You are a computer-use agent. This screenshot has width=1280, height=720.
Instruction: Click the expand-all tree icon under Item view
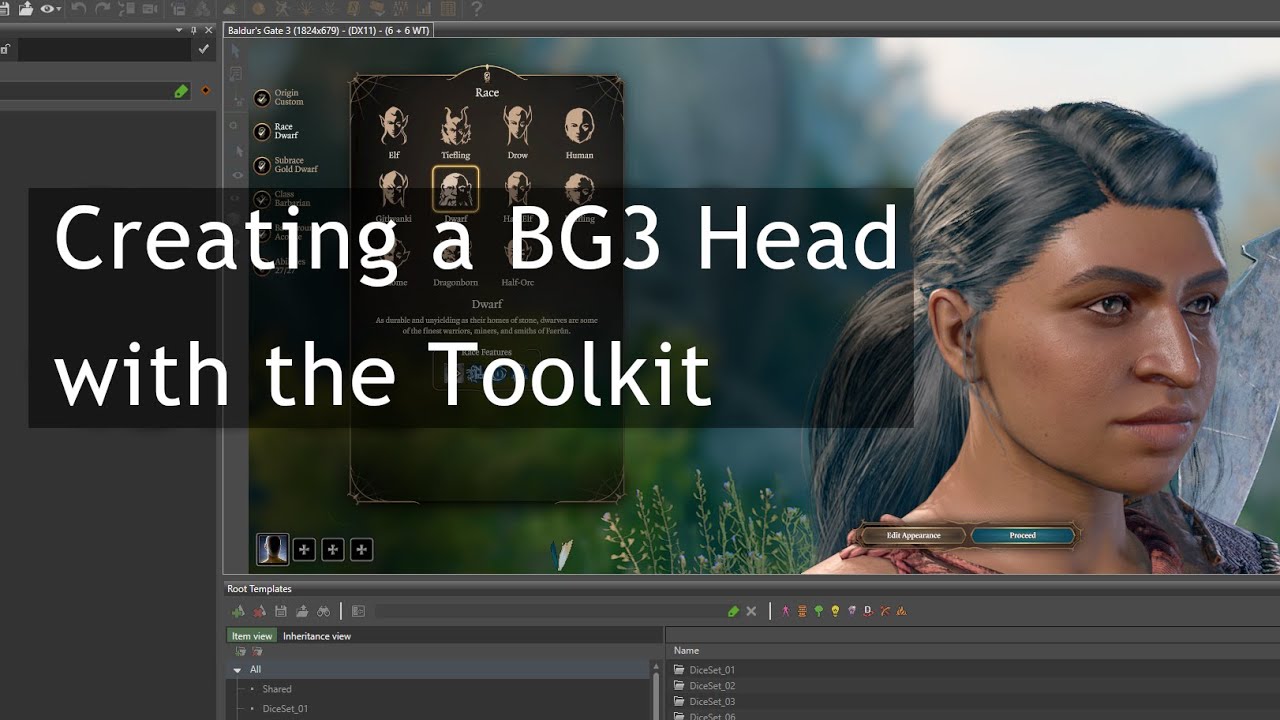pos(240,652)
